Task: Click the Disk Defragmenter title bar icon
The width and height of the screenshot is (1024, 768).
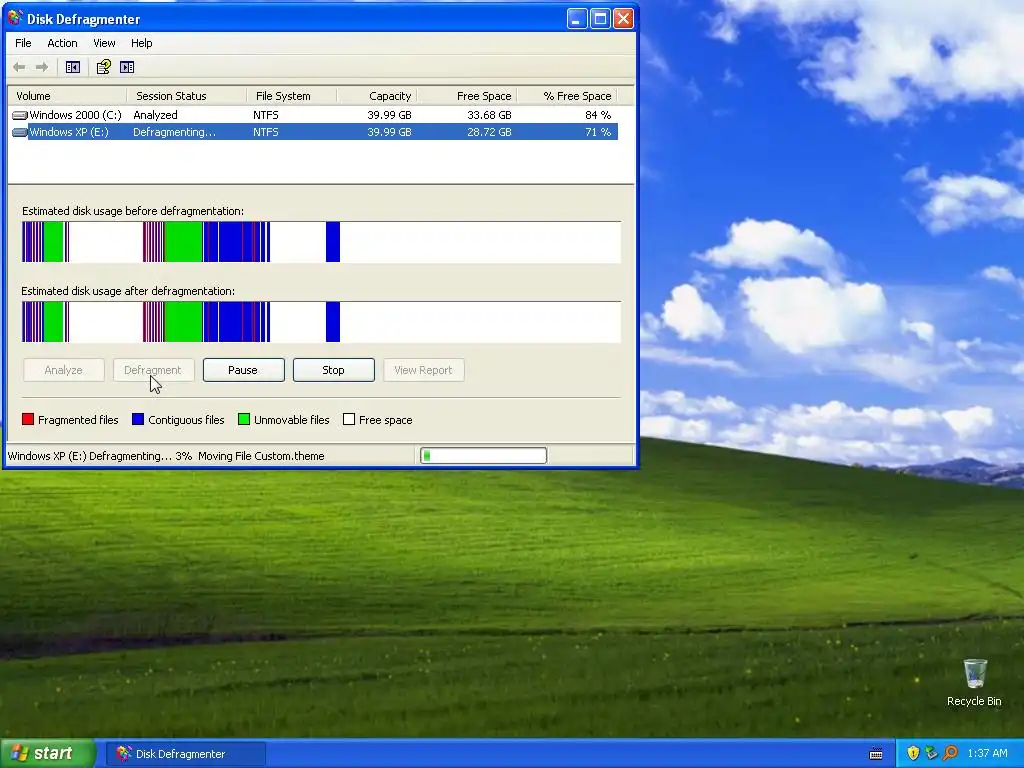Action: [x=14, y=18]
